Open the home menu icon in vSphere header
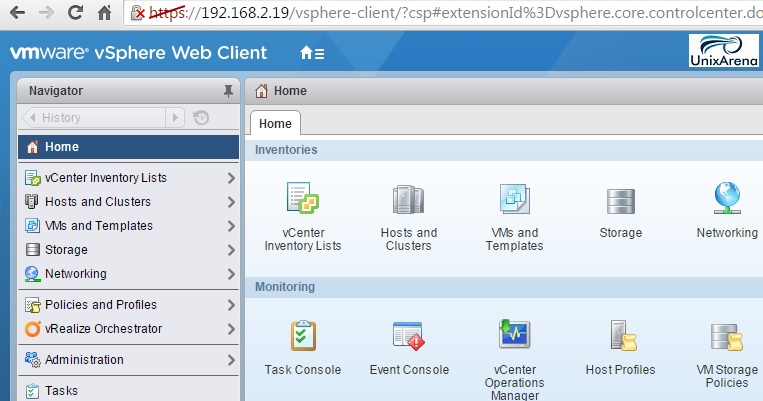 (312, 53)
